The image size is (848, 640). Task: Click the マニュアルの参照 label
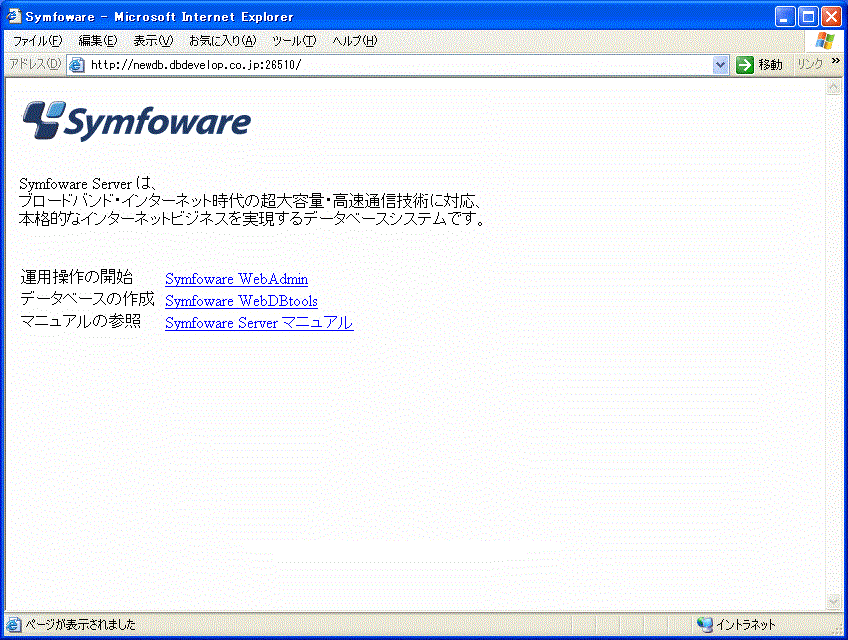click(x=81, y=321)
